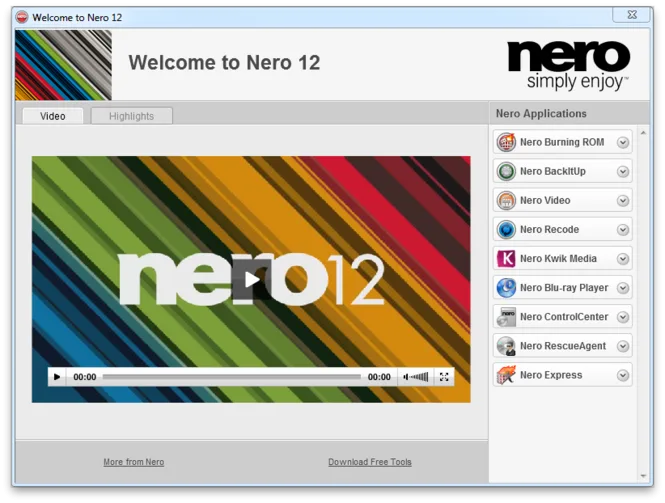
Task: Click the Nero RescueAgent icon
Action: point(506,346)
